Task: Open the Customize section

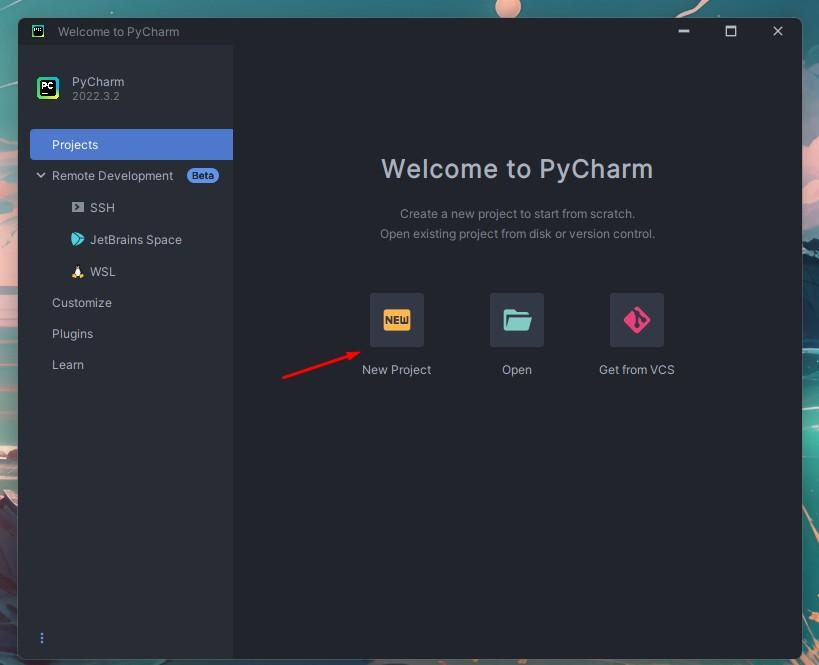Action: pyautogui.click(x=81, y=302)
